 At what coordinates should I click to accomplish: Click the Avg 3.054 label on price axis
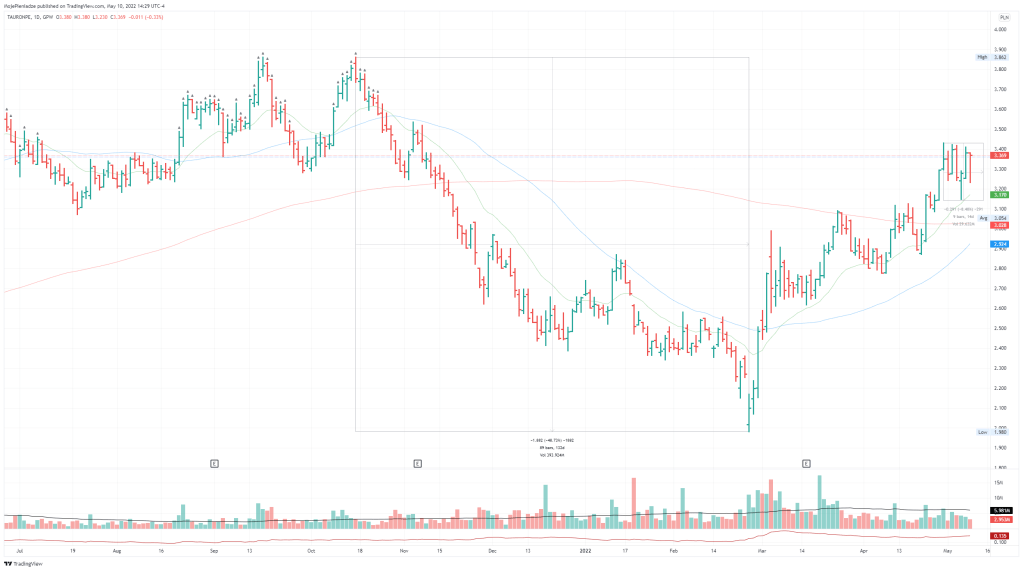[x=992, y=218]
